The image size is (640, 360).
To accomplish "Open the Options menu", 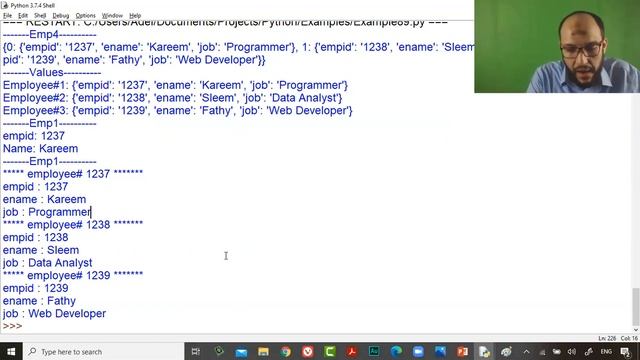I will 85,16.
